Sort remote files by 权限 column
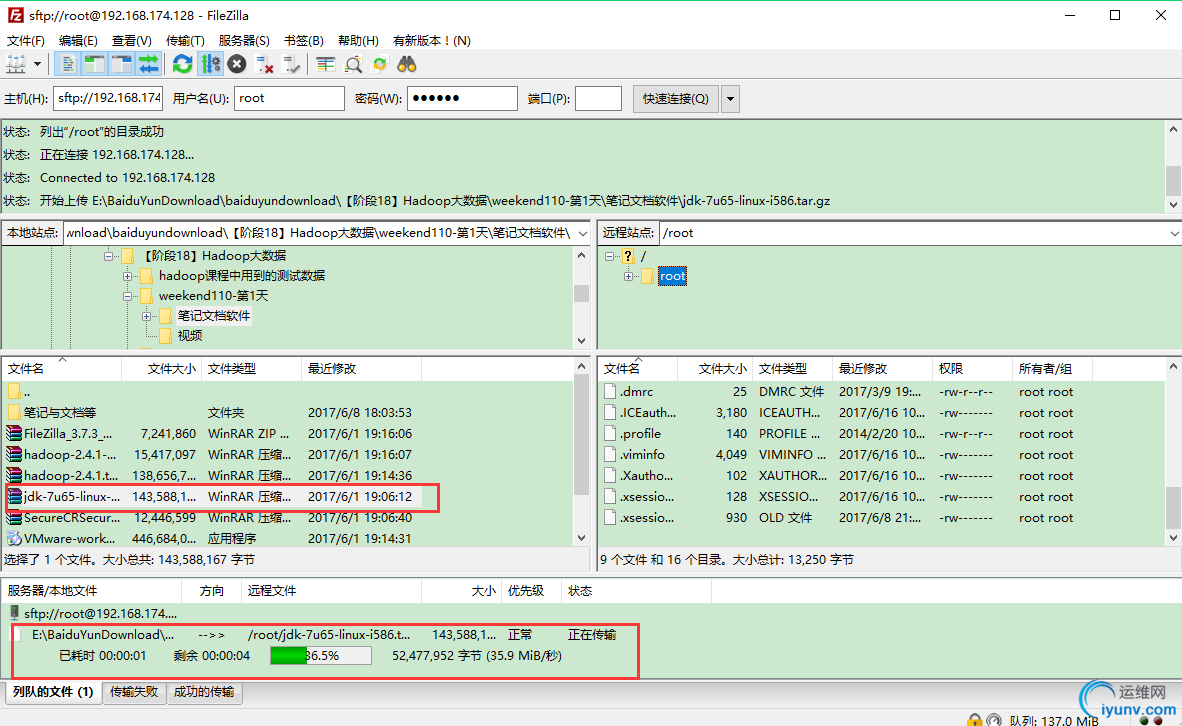The width and height of the screenshot is (1182, 726). [972, 369]
